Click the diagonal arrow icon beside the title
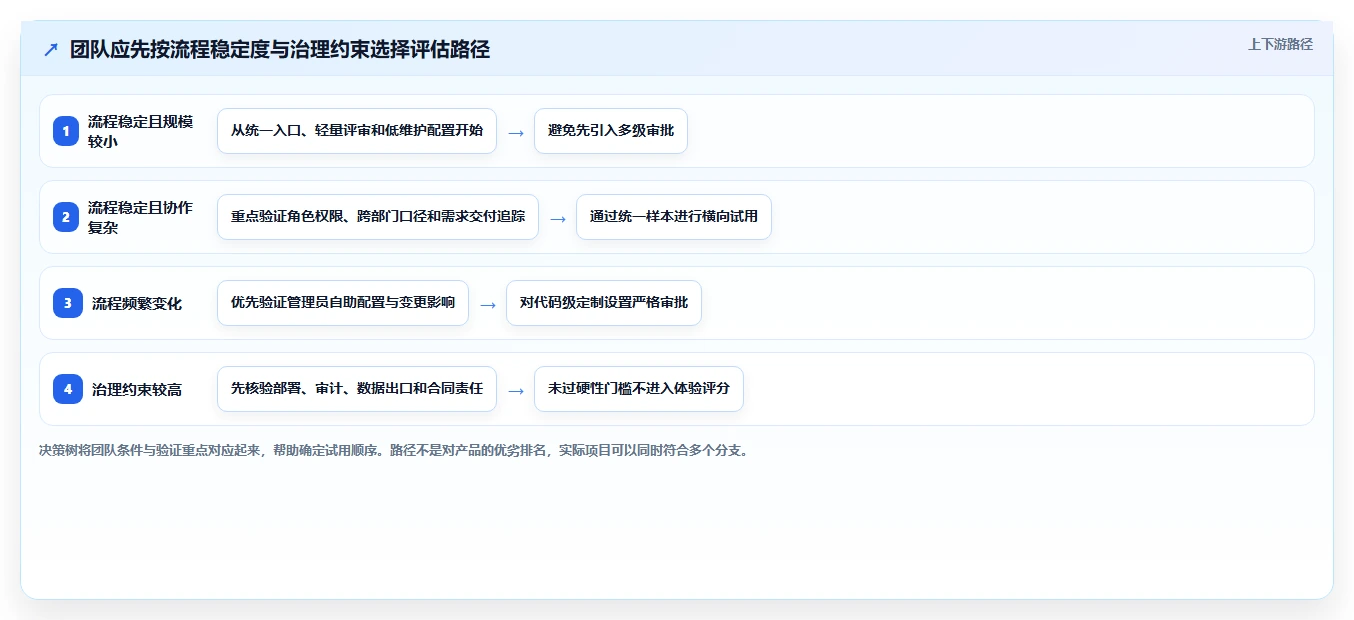This screenshot has width=1354, height=620. [x=51, y=50]
